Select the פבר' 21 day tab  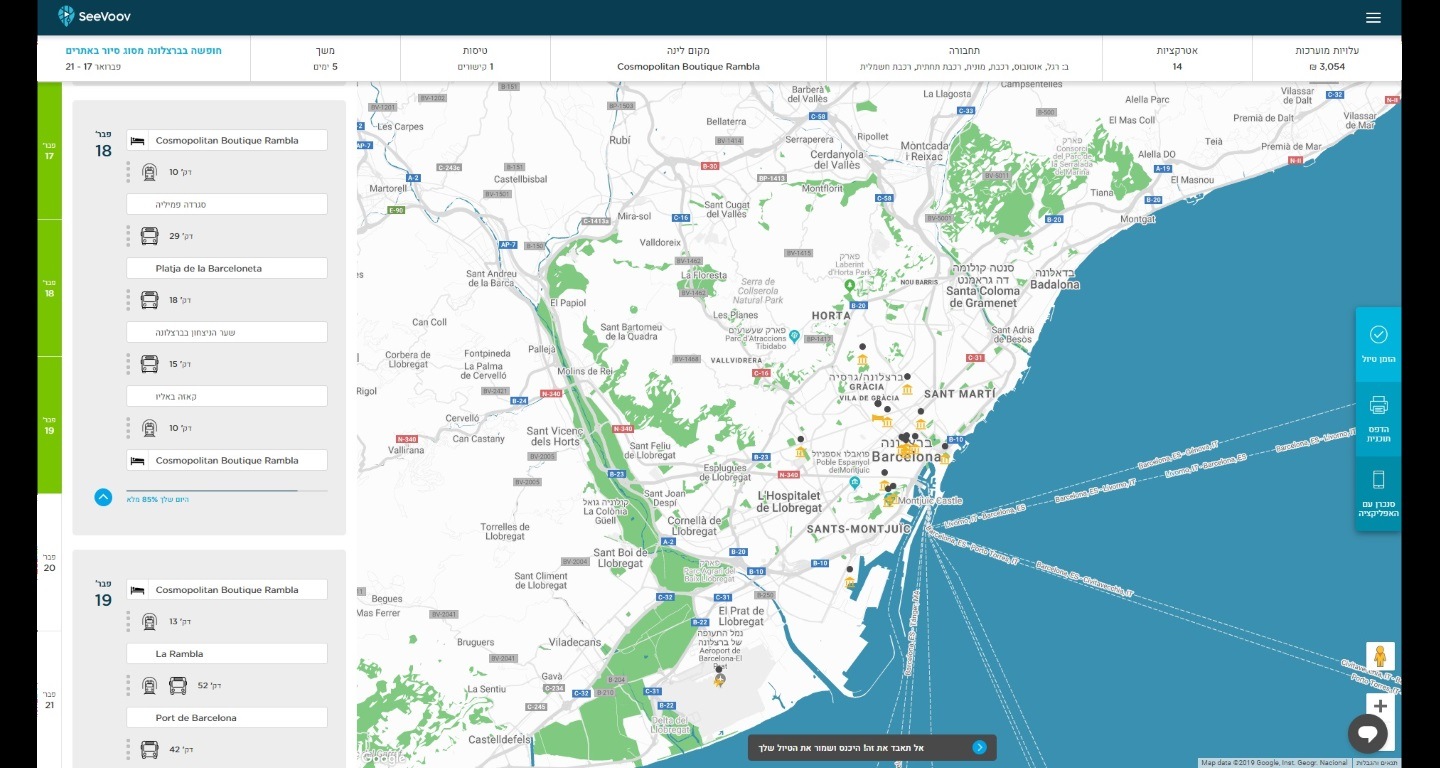[x=49, y=699]
